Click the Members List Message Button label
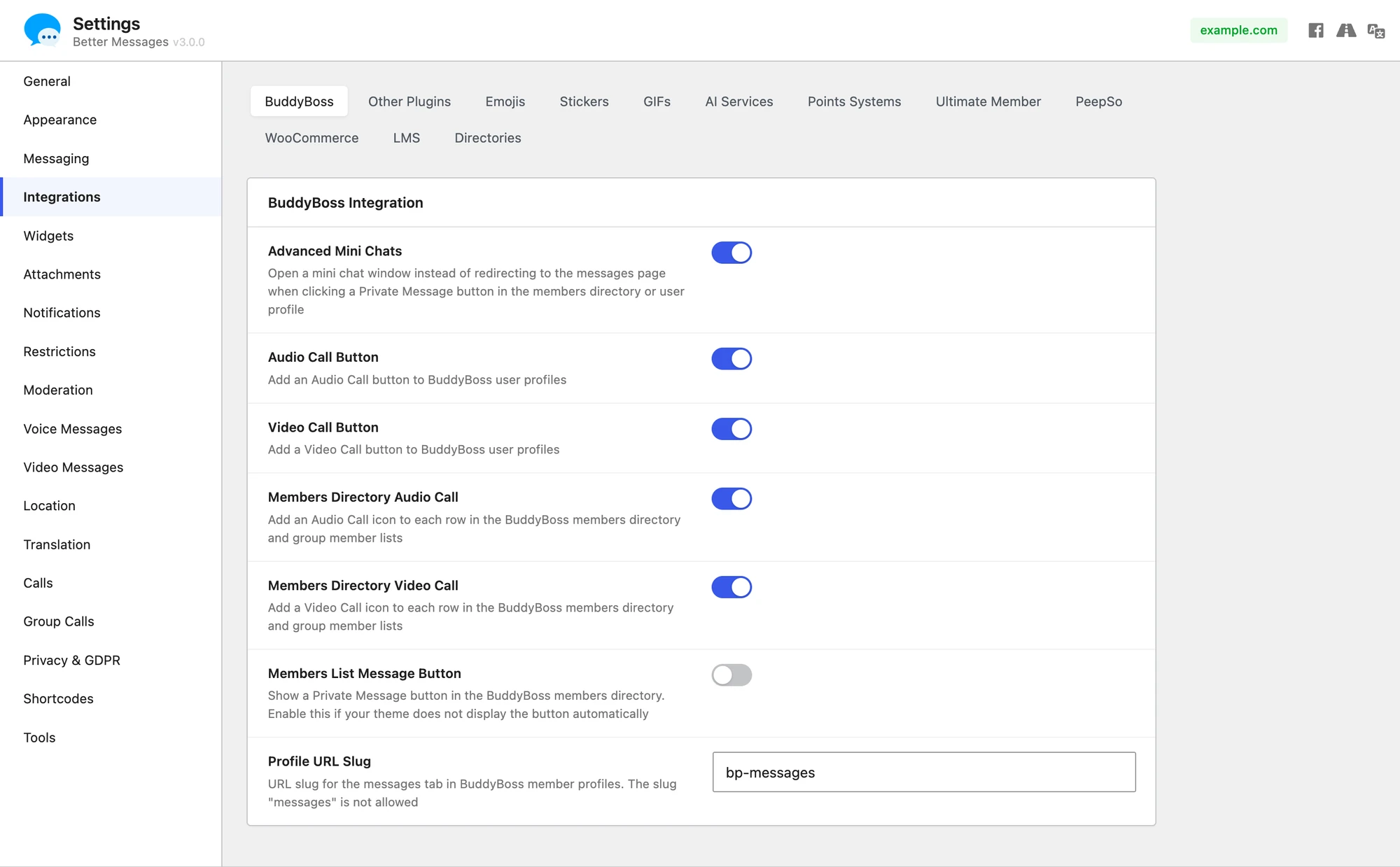 click(364, 673)
